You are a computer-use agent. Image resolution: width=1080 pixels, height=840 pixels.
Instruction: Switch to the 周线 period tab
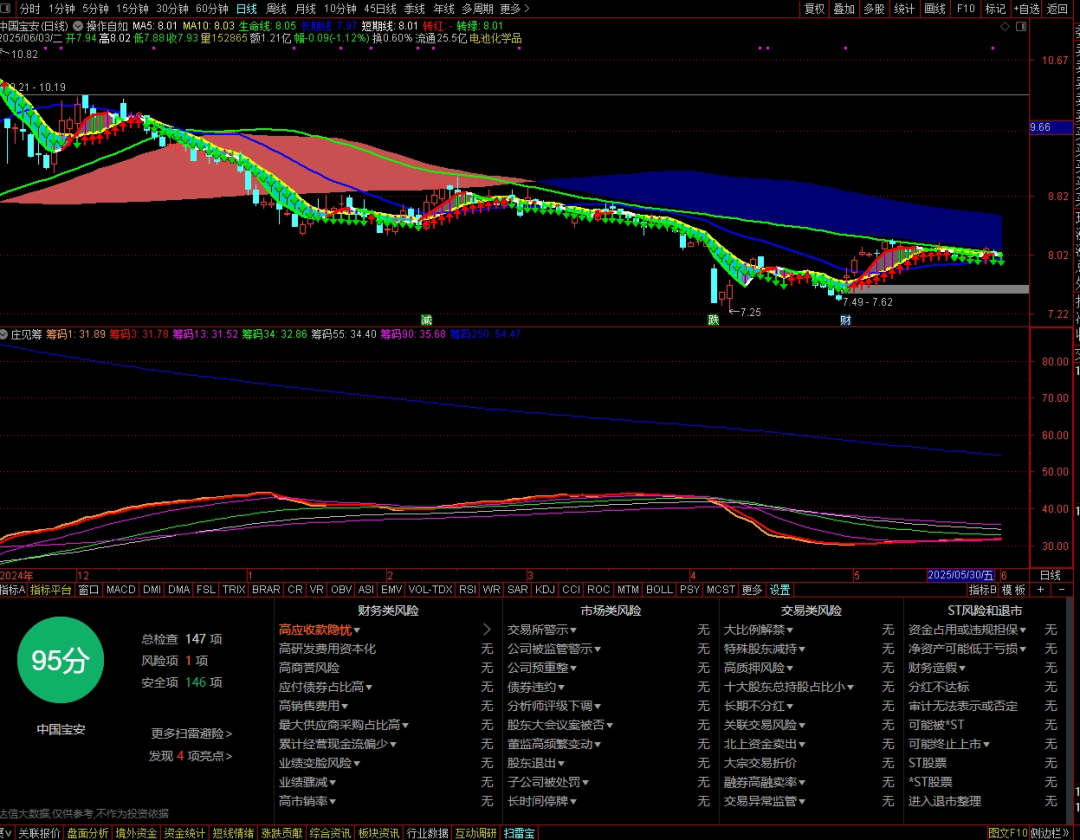click(x=276, y=8)
